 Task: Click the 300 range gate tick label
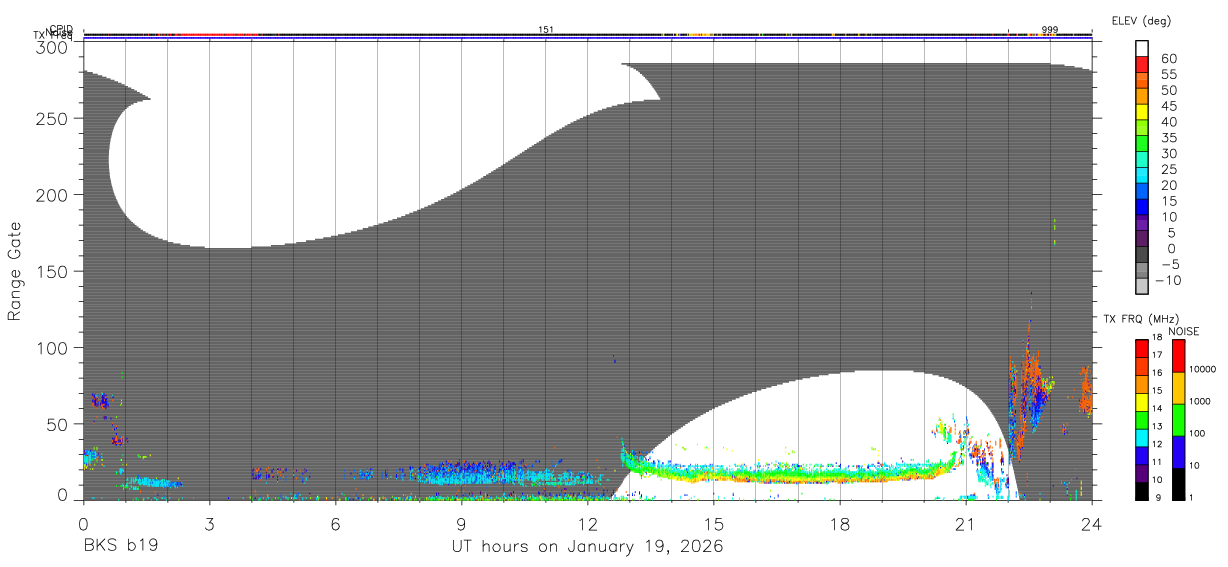pyautogui.click(x=53, y=46)
